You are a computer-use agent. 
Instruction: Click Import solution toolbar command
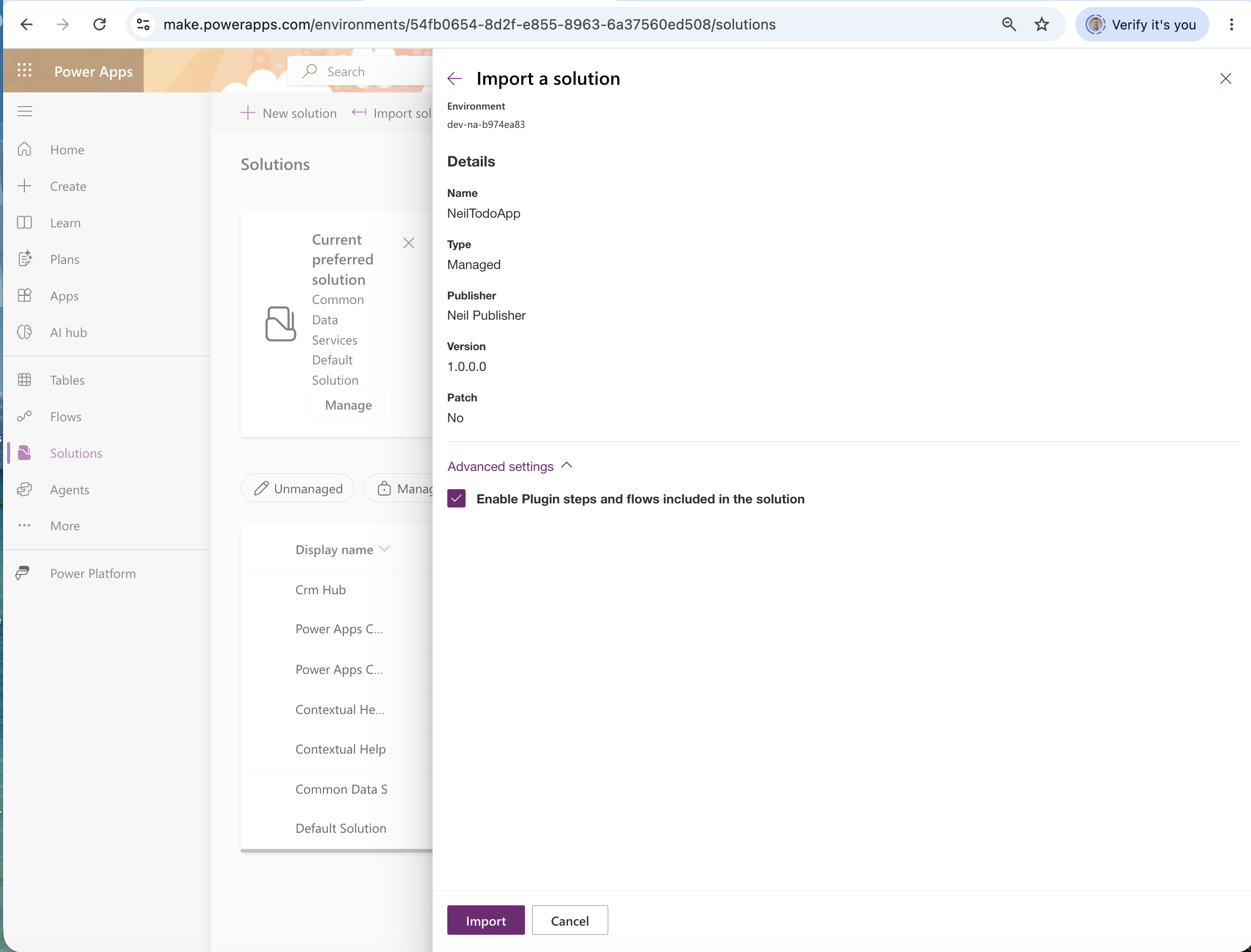pos(391,113)
